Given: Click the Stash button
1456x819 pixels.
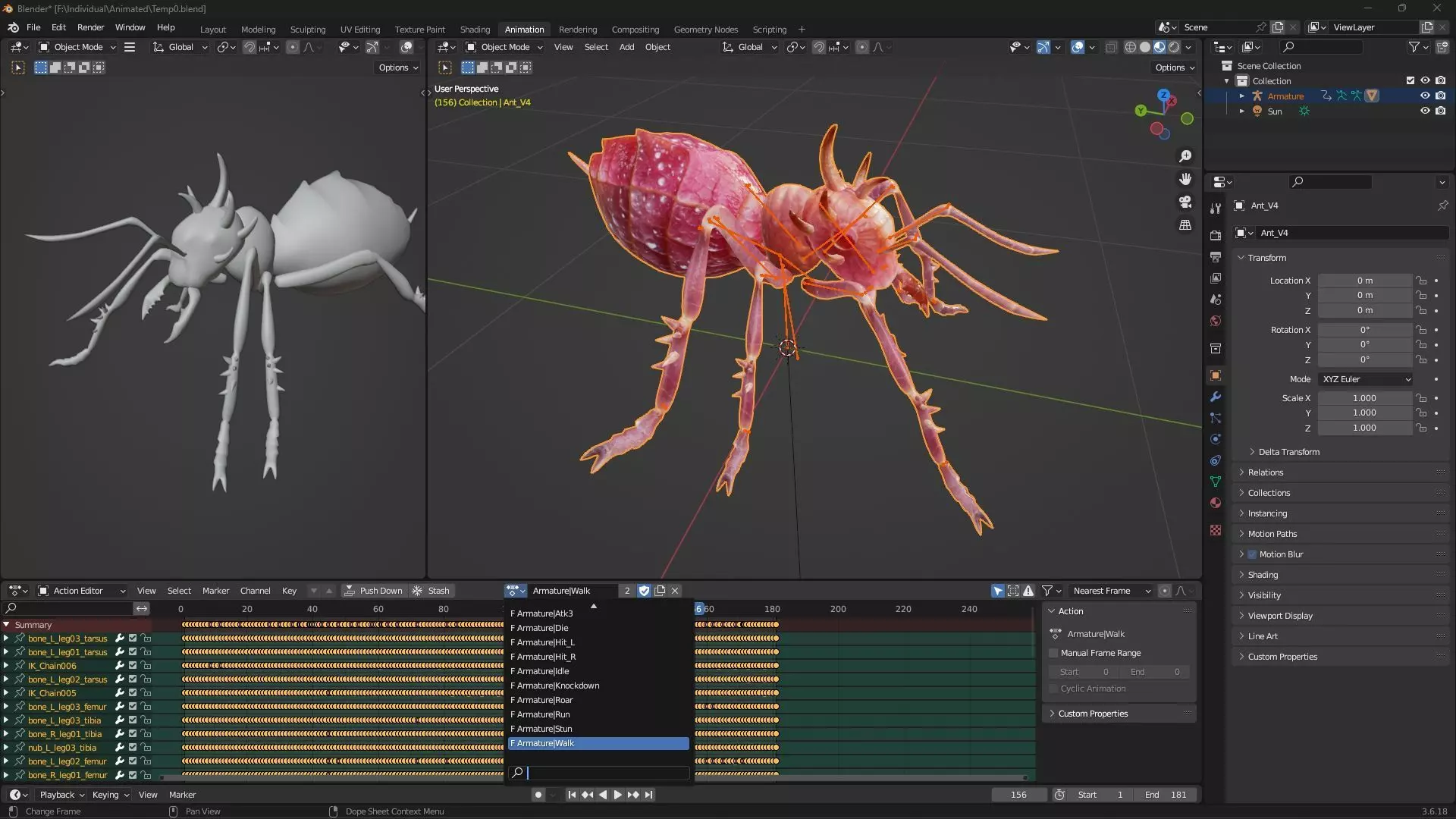Looking at the screenshot, I should click(x=431, y=591).
